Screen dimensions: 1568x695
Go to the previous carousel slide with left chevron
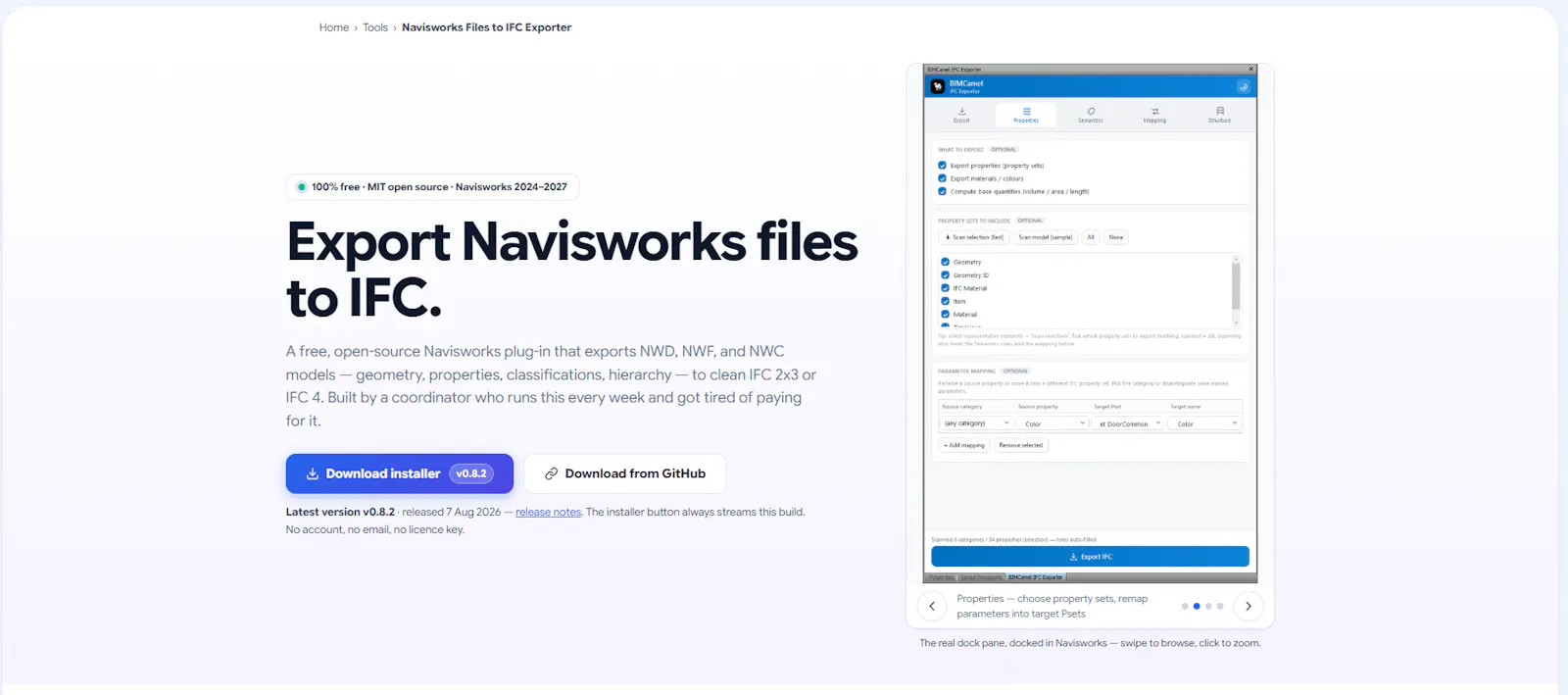pos(932,606)
